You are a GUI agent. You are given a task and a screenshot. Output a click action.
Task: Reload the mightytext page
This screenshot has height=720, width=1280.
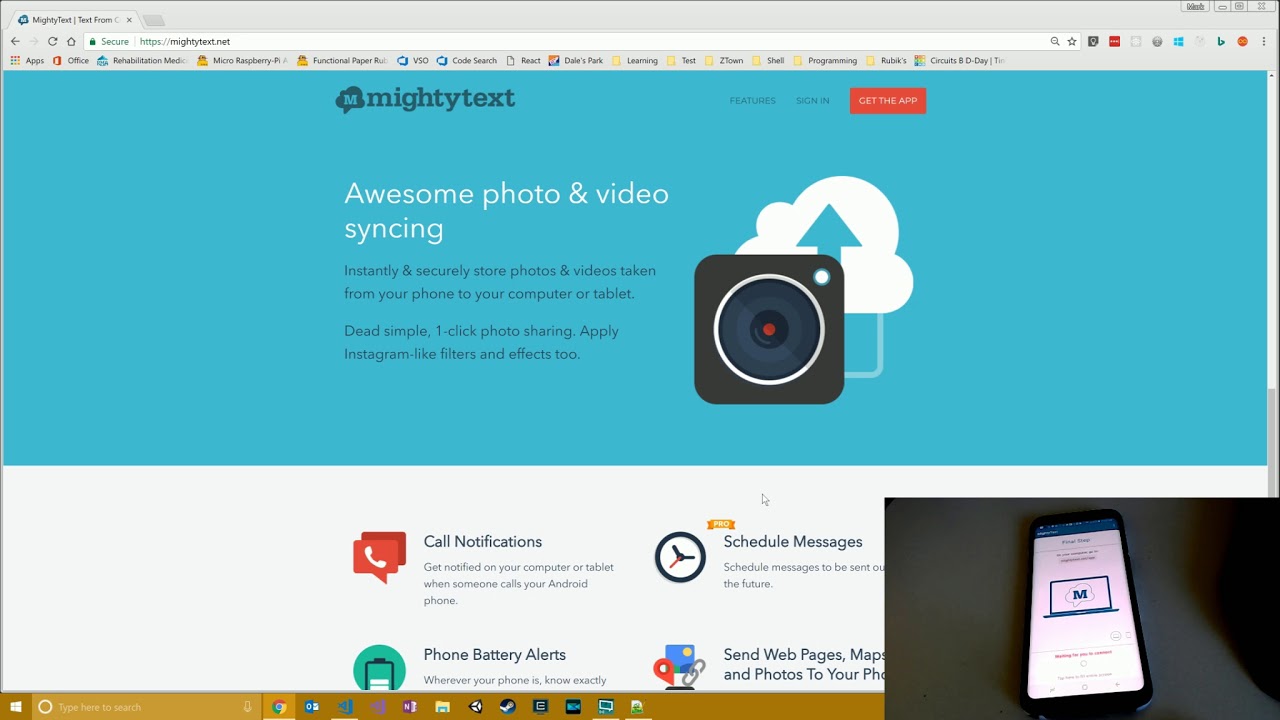click(52, 41)
